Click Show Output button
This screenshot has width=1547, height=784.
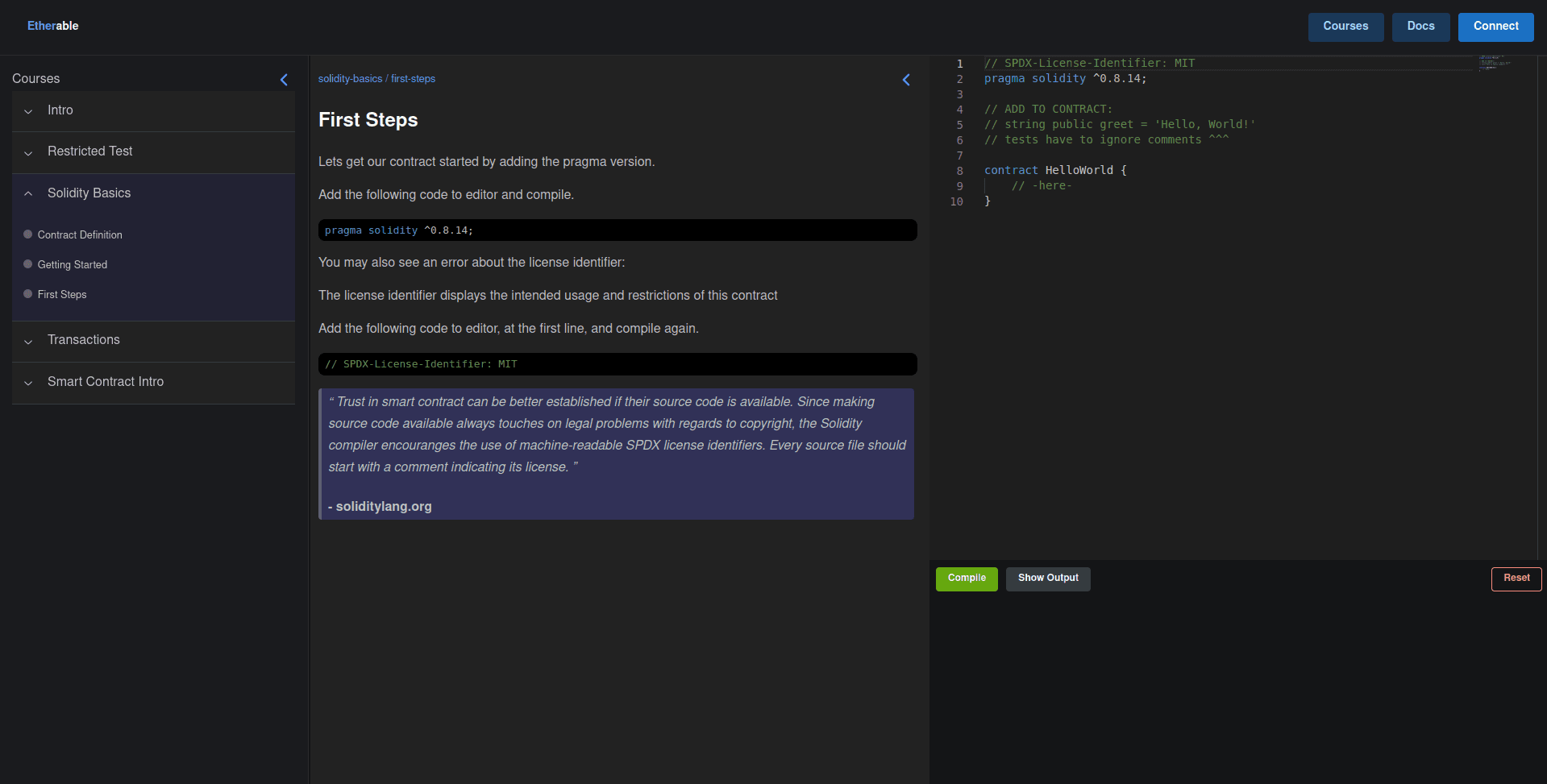(1047, 579)
